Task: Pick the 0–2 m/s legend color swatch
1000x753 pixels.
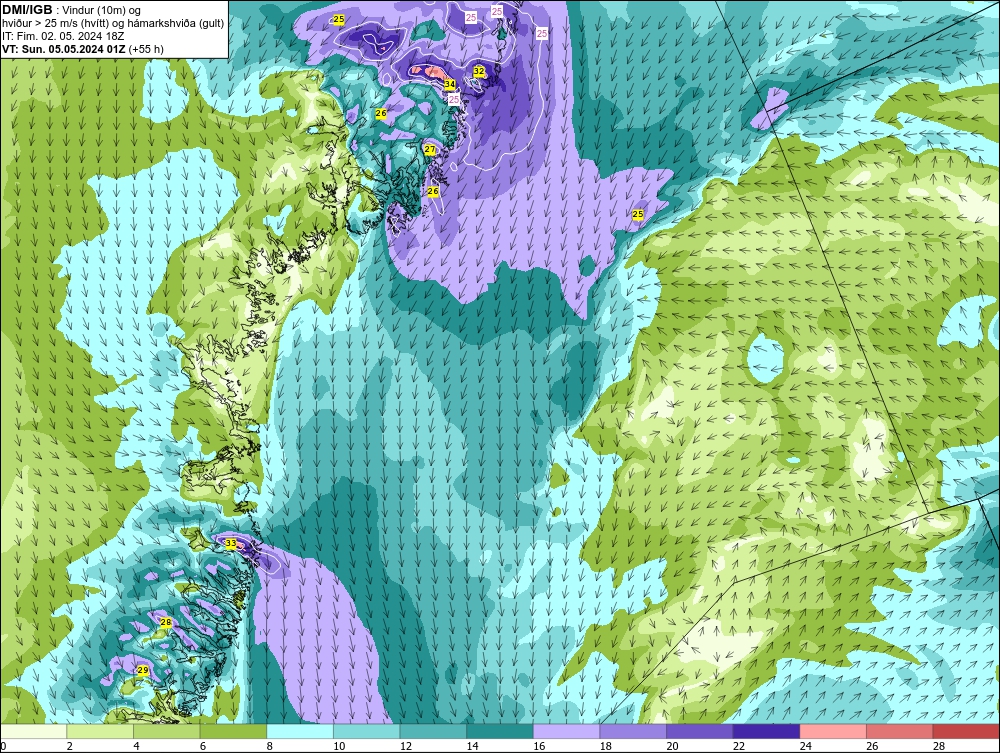Action: pos(33,731)
